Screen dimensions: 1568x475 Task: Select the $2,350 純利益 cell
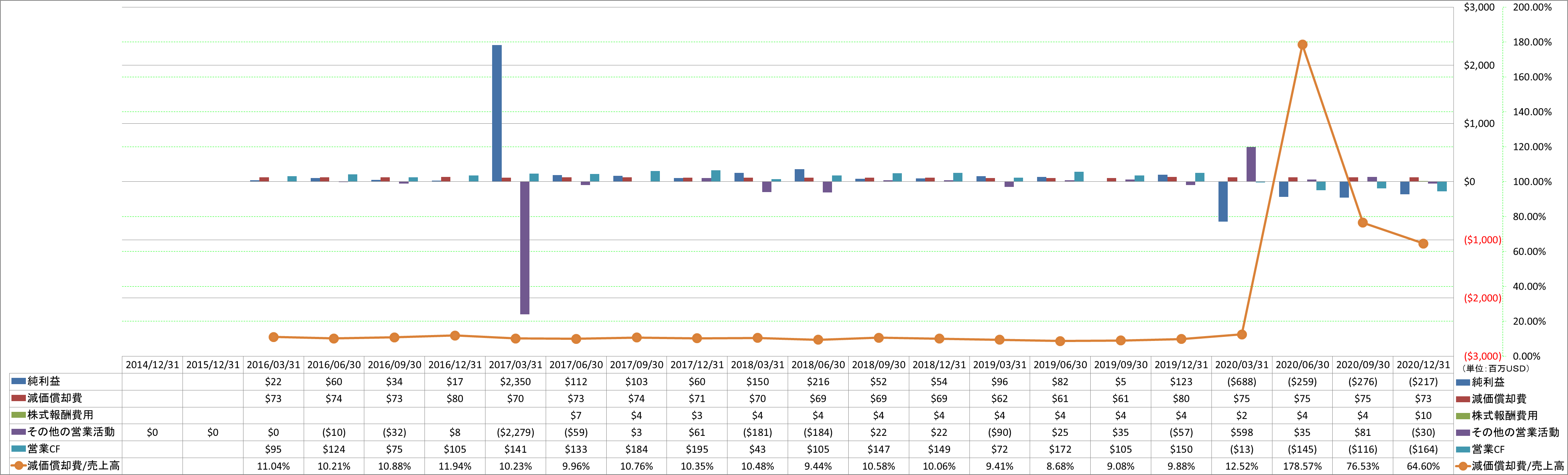click(x=515, y=382)
